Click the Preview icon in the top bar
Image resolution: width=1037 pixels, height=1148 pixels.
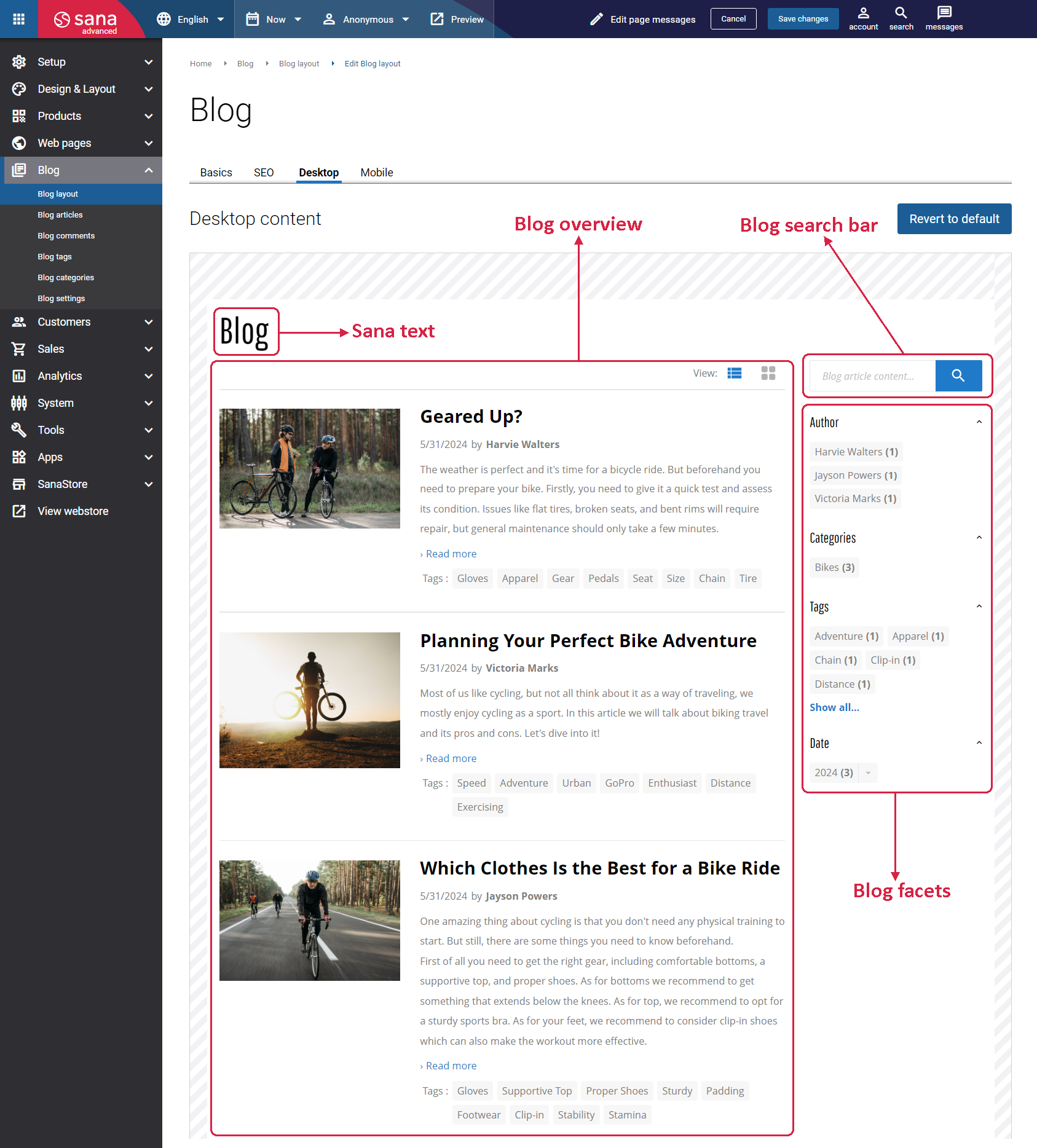(437, 18)
